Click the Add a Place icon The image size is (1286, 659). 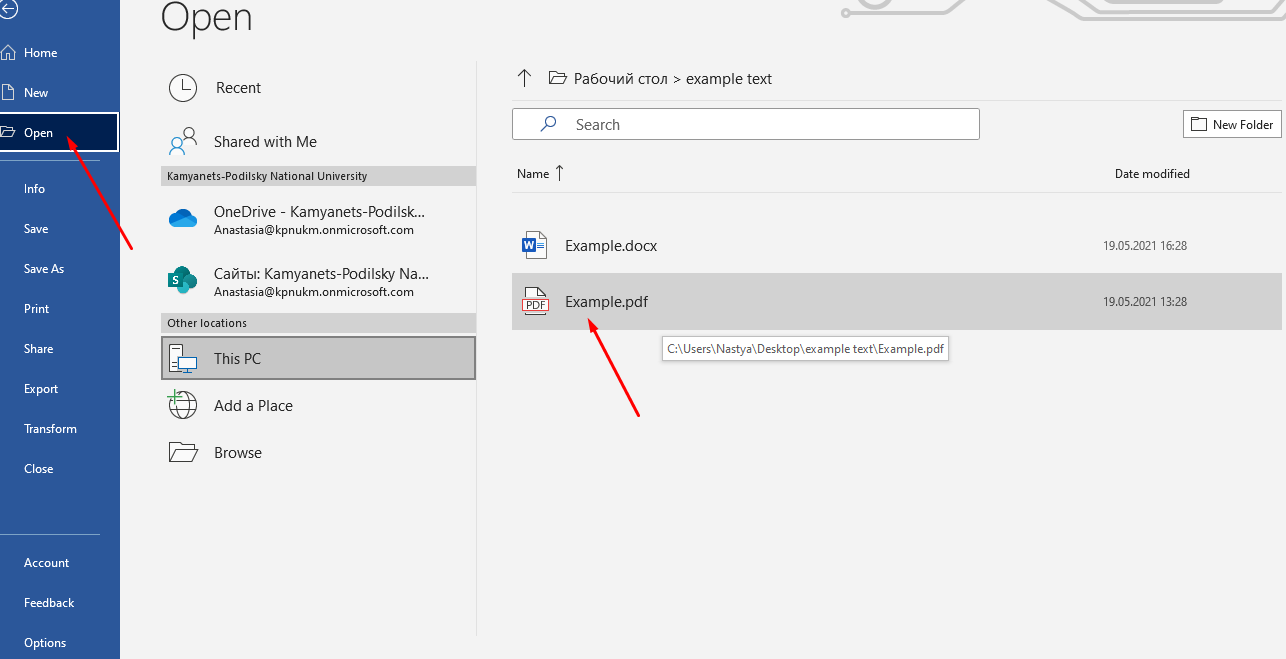pos(183,405)
